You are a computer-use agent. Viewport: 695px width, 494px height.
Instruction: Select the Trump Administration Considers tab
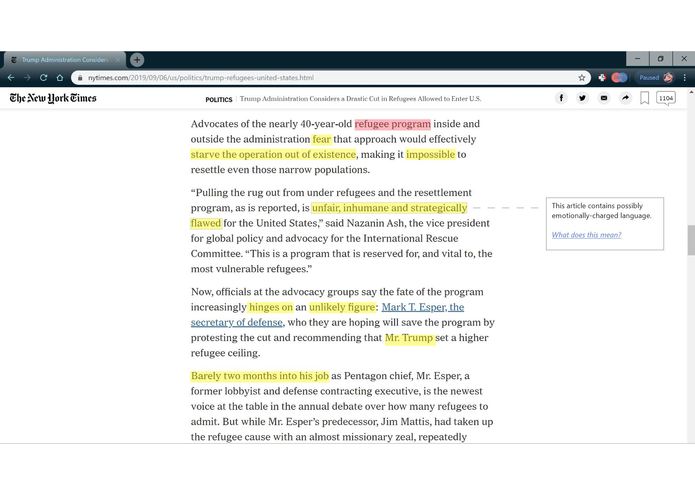[64, 59]
